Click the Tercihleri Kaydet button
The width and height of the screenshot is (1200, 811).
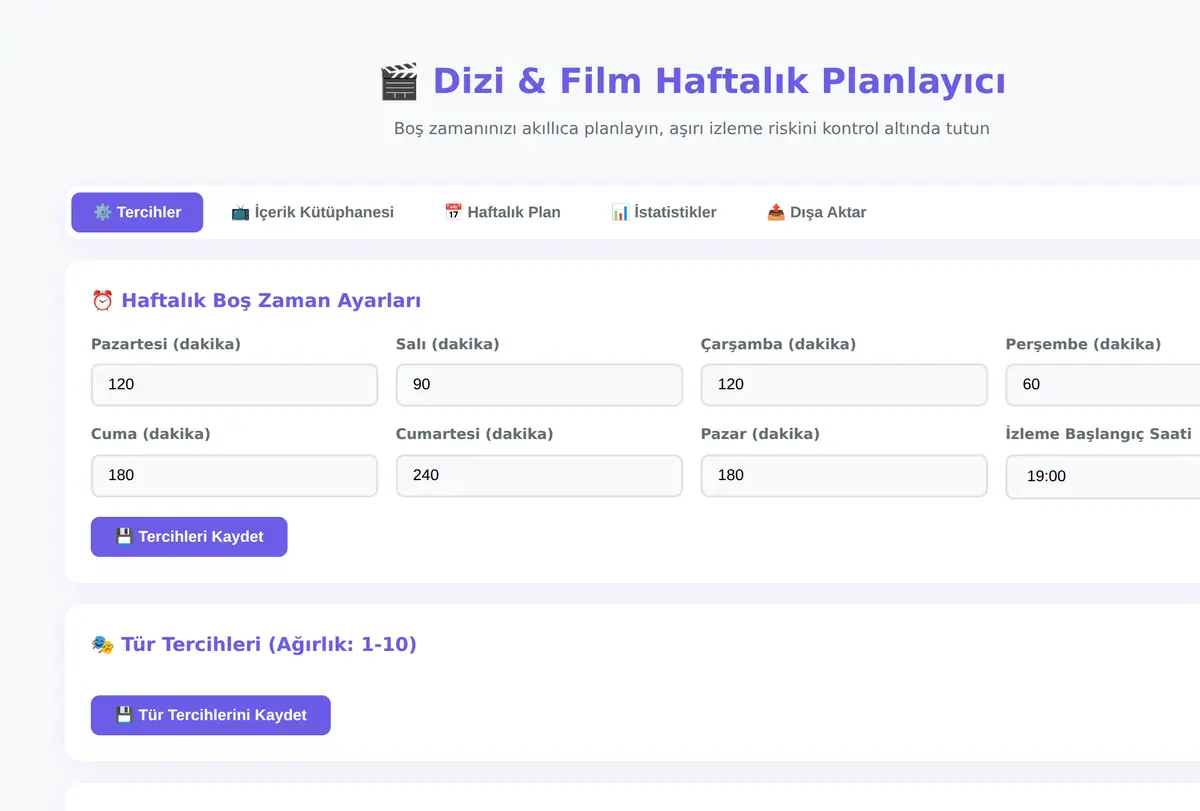(189, 537)
